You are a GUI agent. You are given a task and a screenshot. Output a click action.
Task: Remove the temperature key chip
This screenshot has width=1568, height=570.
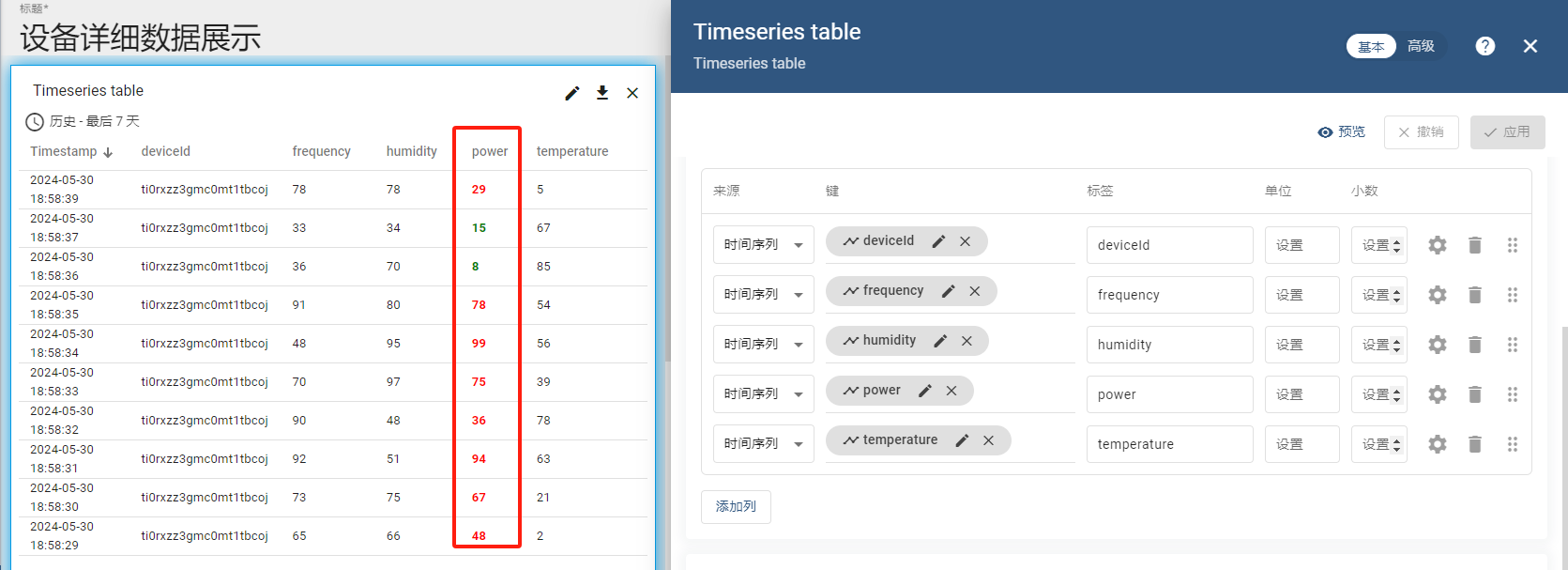click(x=988, y=440)
